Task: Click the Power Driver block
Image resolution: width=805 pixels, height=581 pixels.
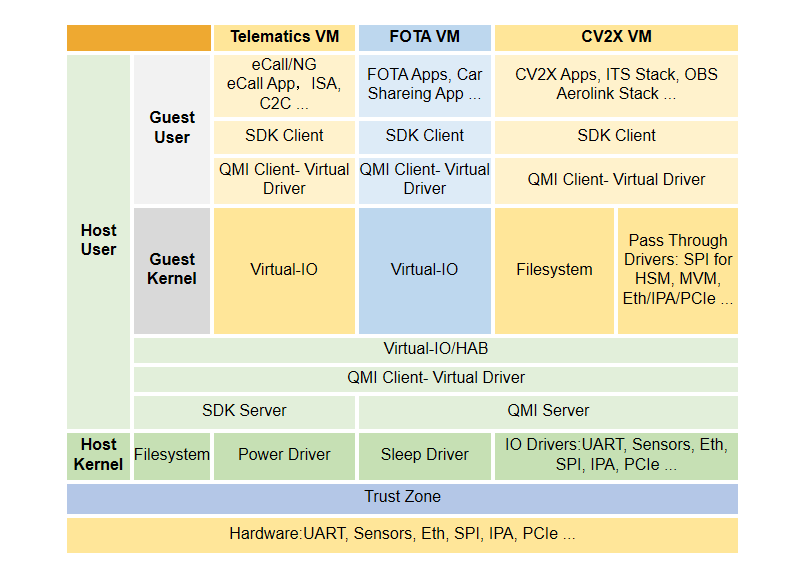Action: point(284,455)
